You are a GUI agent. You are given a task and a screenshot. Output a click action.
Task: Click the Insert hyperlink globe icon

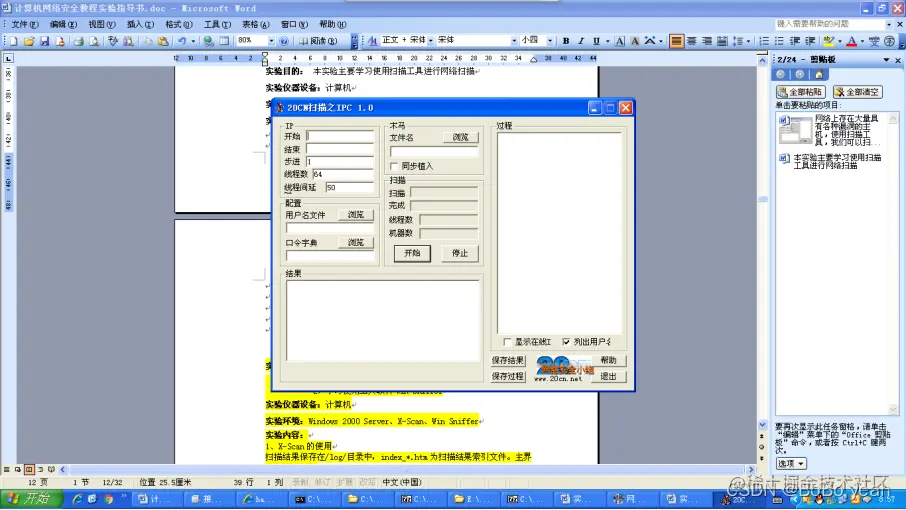209,41
